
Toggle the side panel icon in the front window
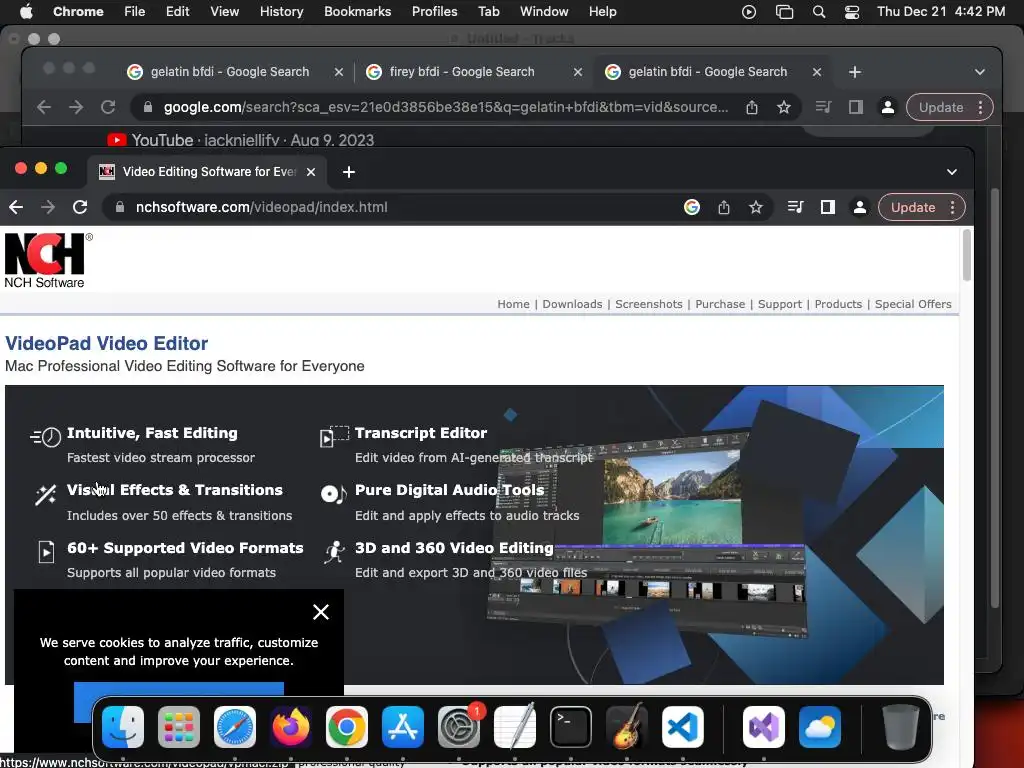[x=827, y=207]
